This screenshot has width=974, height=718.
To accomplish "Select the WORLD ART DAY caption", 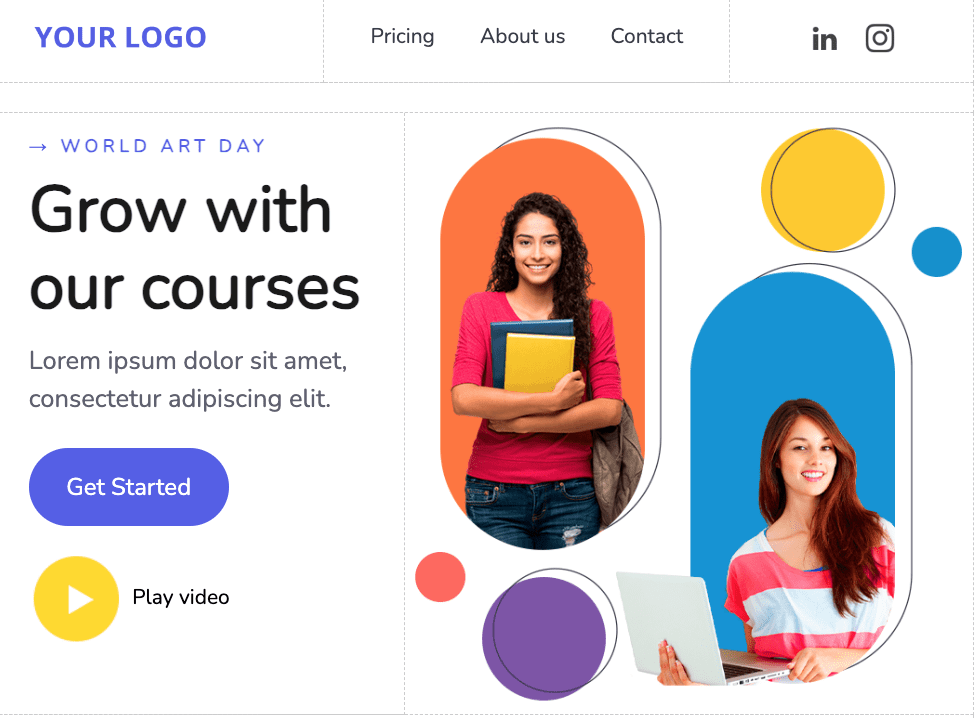I will [163, 146].
